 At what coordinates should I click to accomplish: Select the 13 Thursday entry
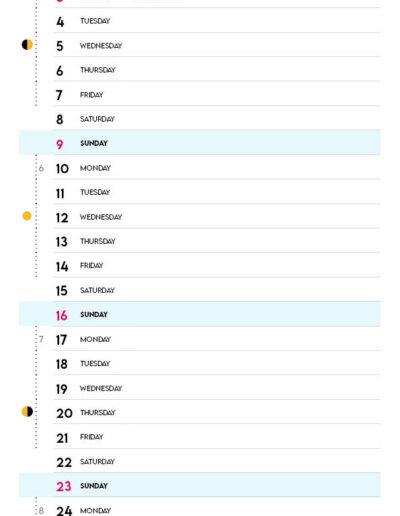coord(217,241)
